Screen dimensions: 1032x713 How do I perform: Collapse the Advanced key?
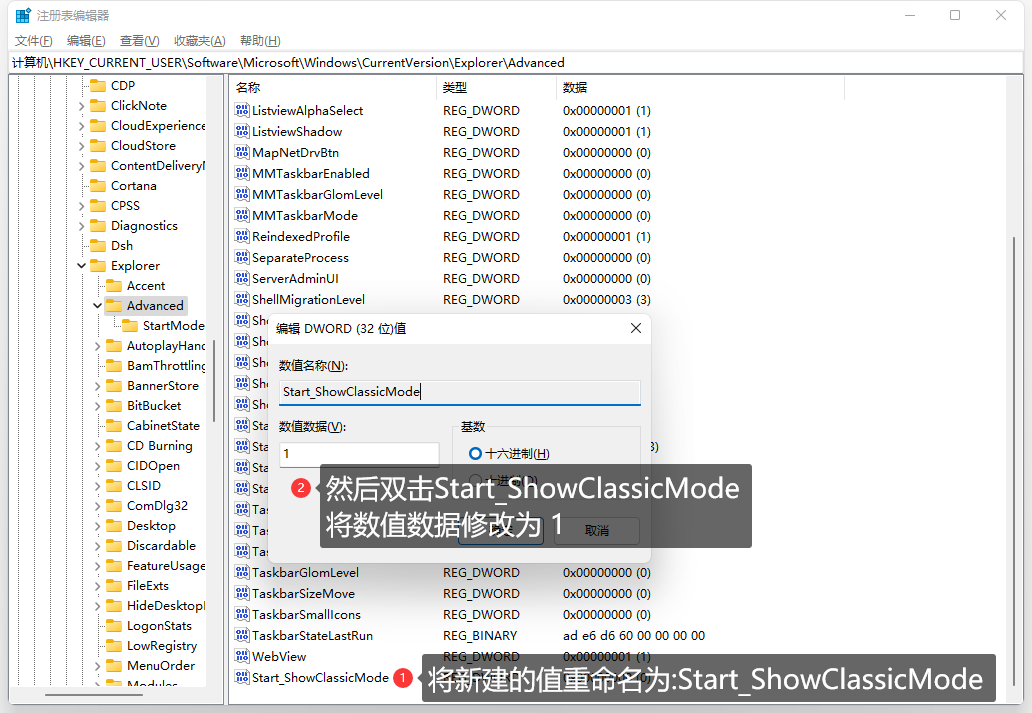pos(97,306)
